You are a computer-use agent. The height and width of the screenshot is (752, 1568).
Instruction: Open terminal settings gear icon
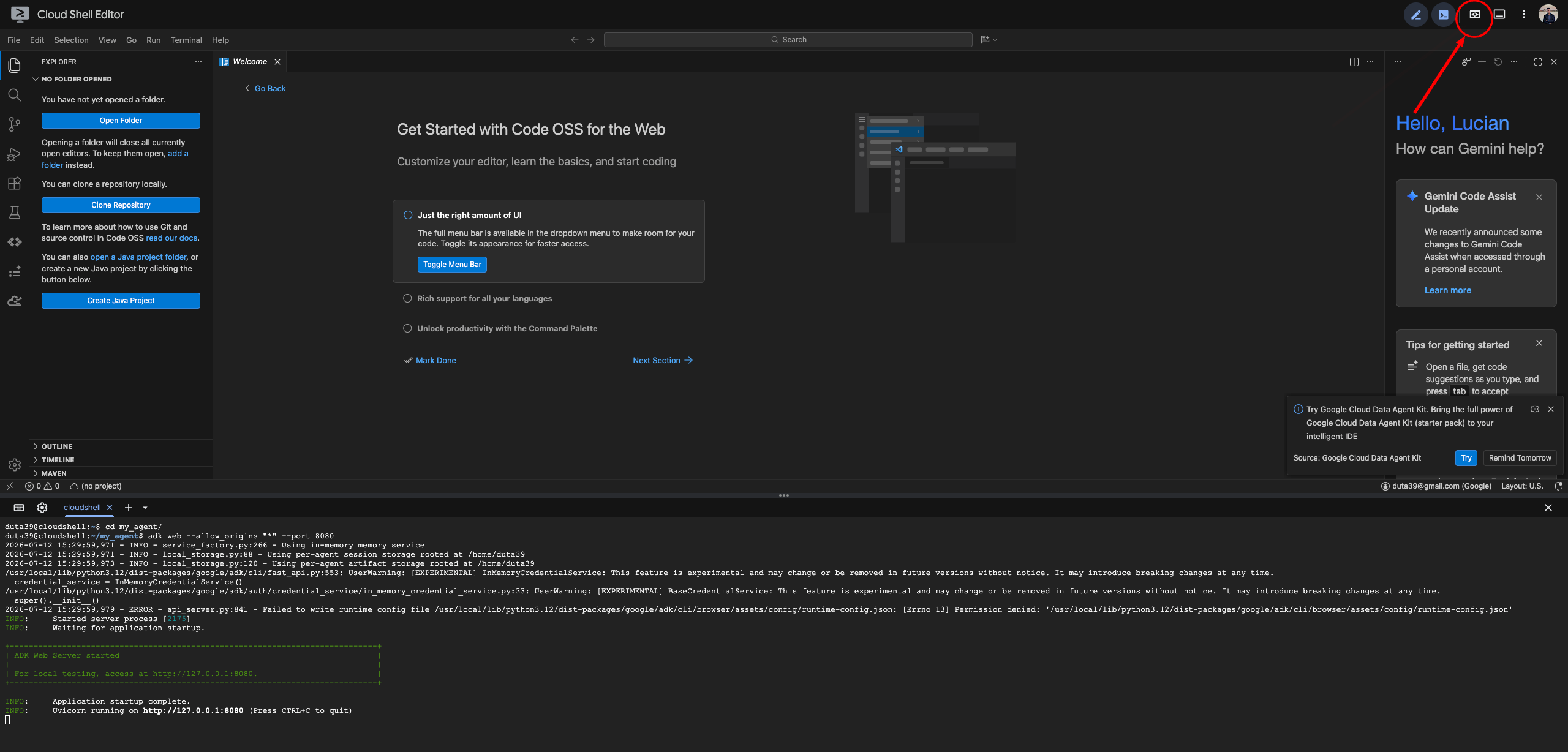point(42,508)
